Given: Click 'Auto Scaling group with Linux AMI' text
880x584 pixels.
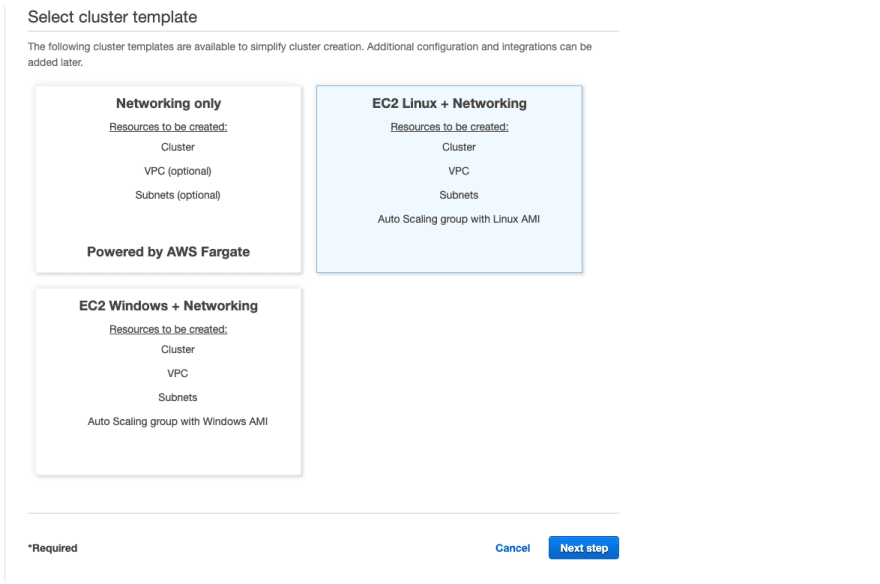Looking at the screenshot, I should (x=459, y=219).
